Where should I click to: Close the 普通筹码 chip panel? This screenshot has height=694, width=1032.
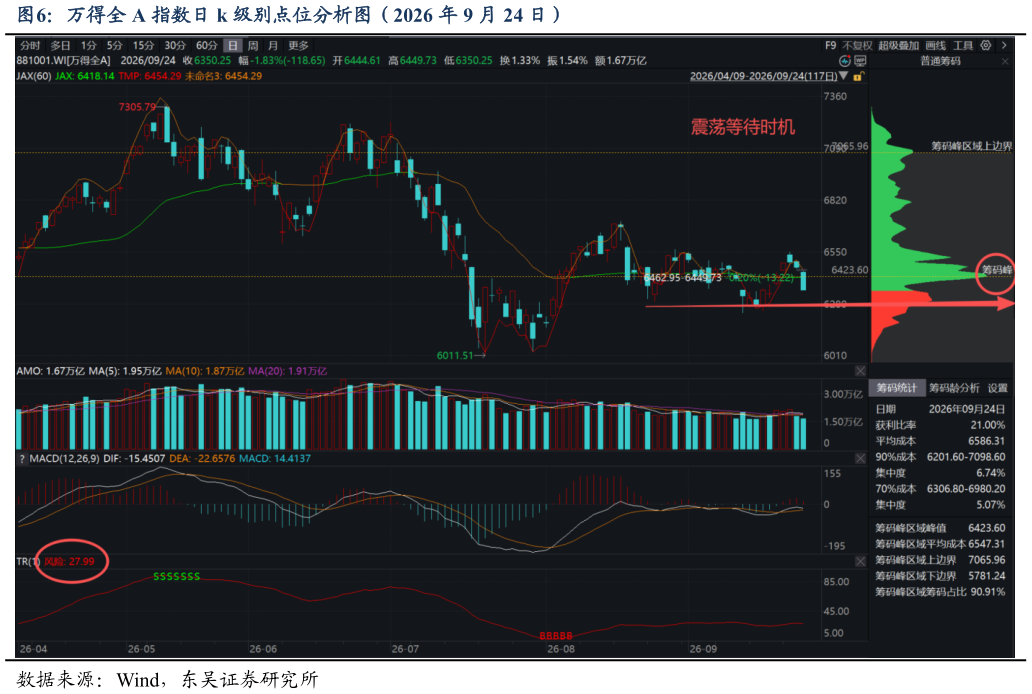pos(1005,61)
